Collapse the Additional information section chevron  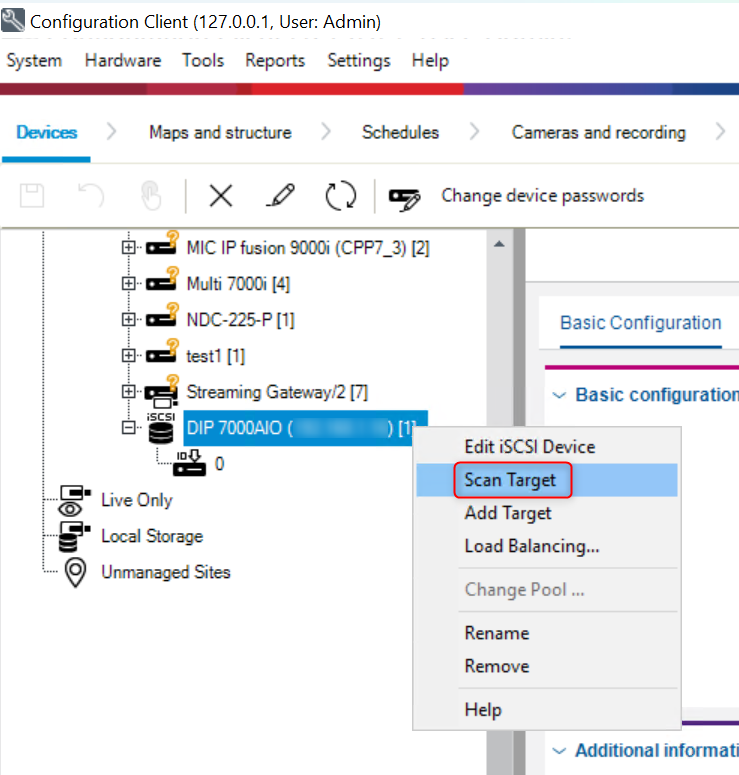pos(559,751)
